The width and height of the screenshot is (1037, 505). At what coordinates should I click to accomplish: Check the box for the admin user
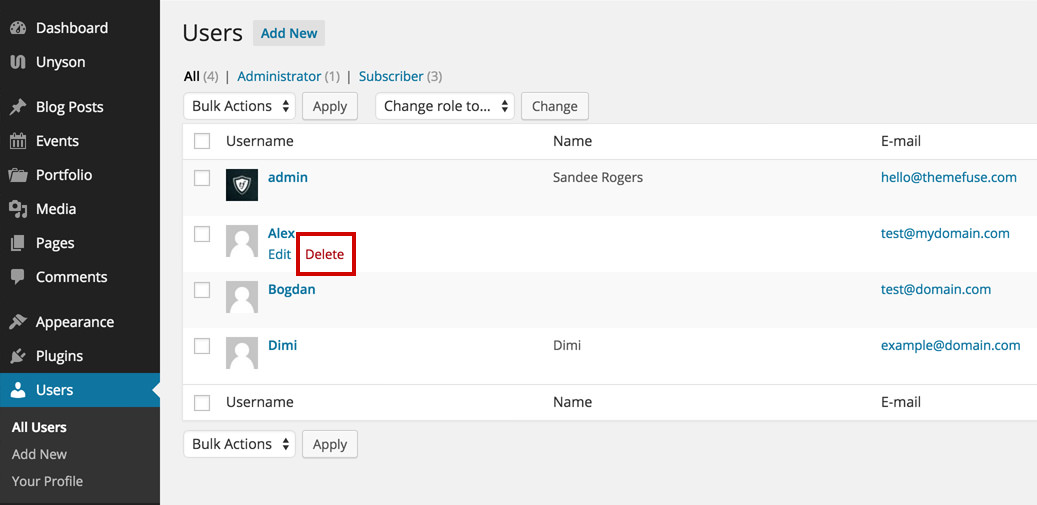pos(202,178)
